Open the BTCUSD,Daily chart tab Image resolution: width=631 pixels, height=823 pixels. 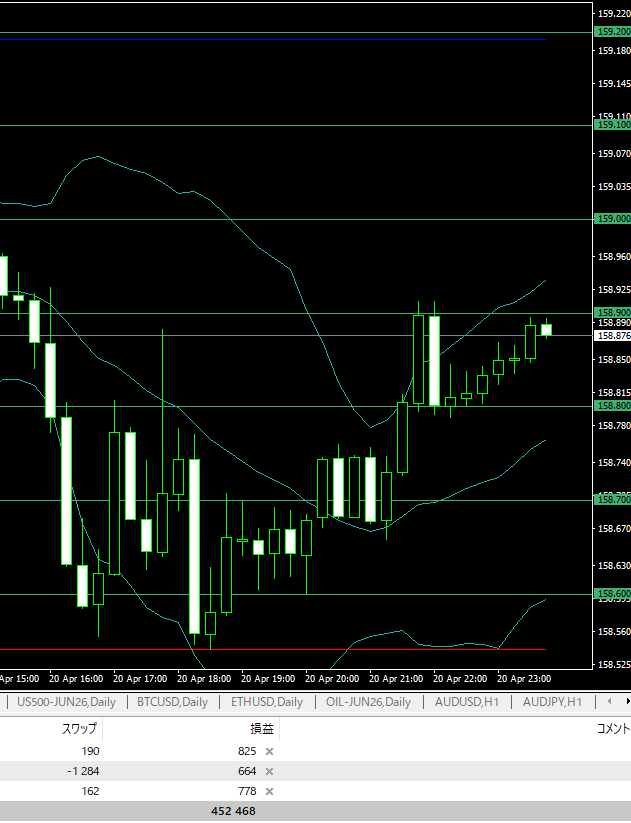(172, 702)
